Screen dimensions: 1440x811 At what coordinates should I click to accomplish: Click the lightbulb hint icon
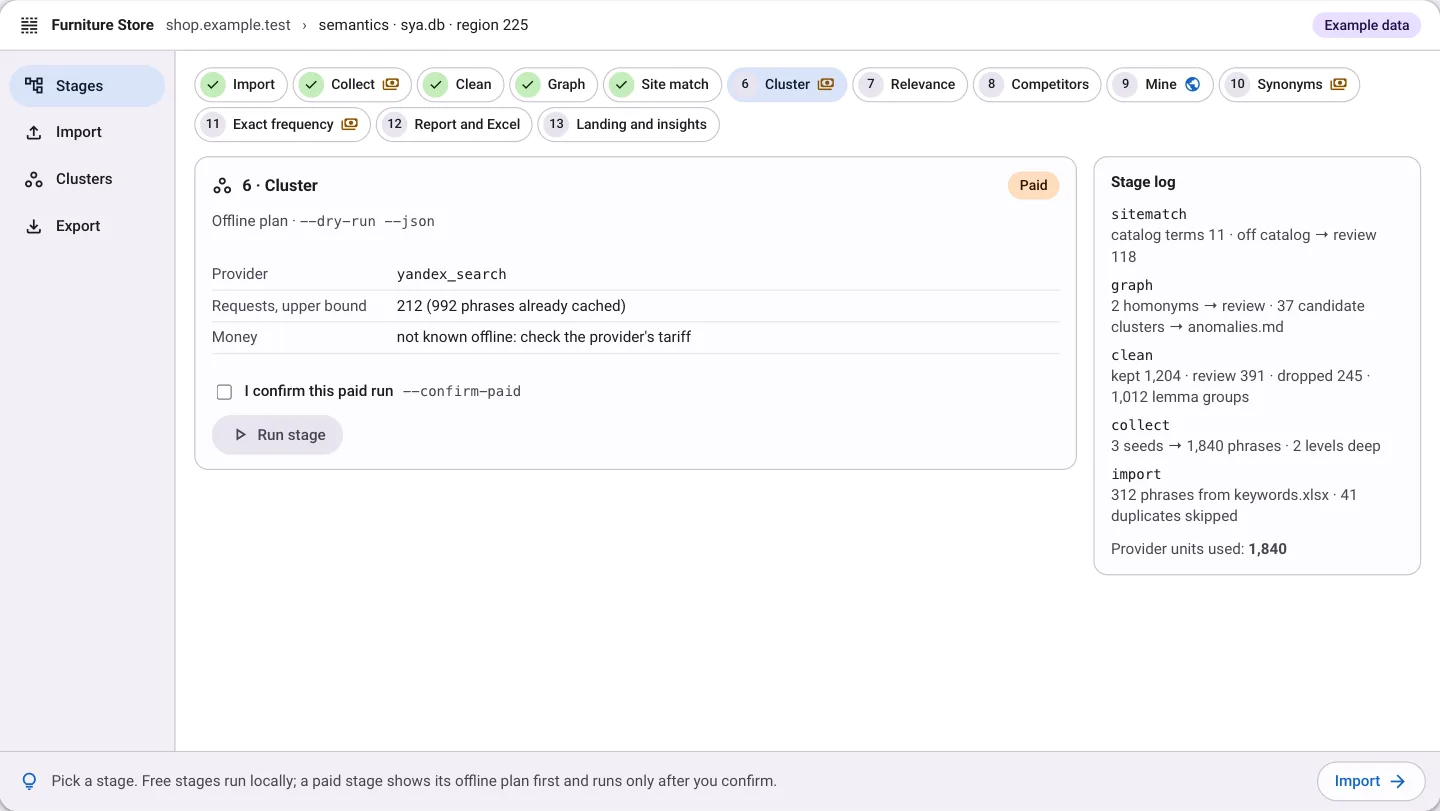30,781
